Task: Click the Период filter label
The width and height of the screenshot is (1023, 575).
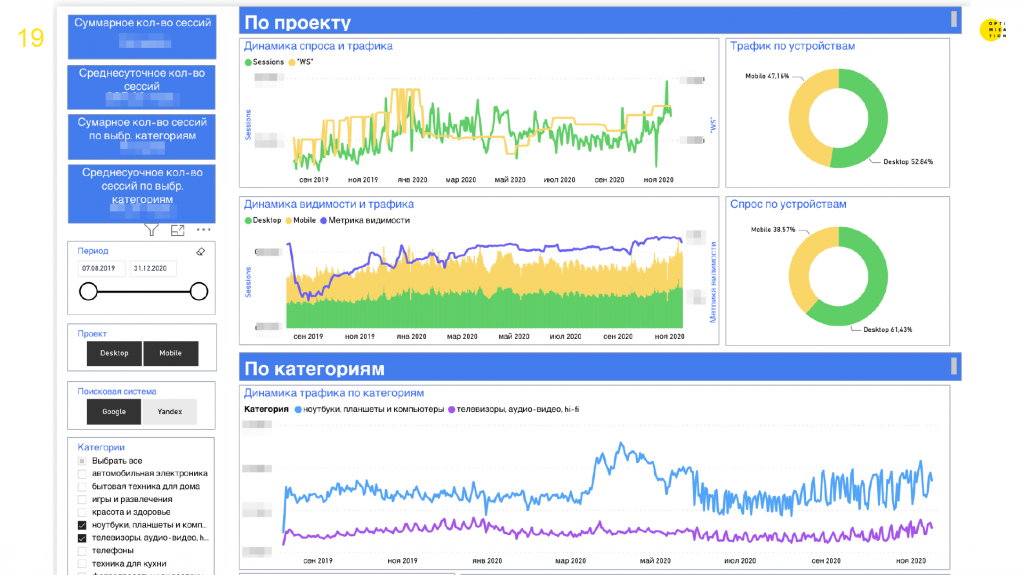Action: pos(93,251)
